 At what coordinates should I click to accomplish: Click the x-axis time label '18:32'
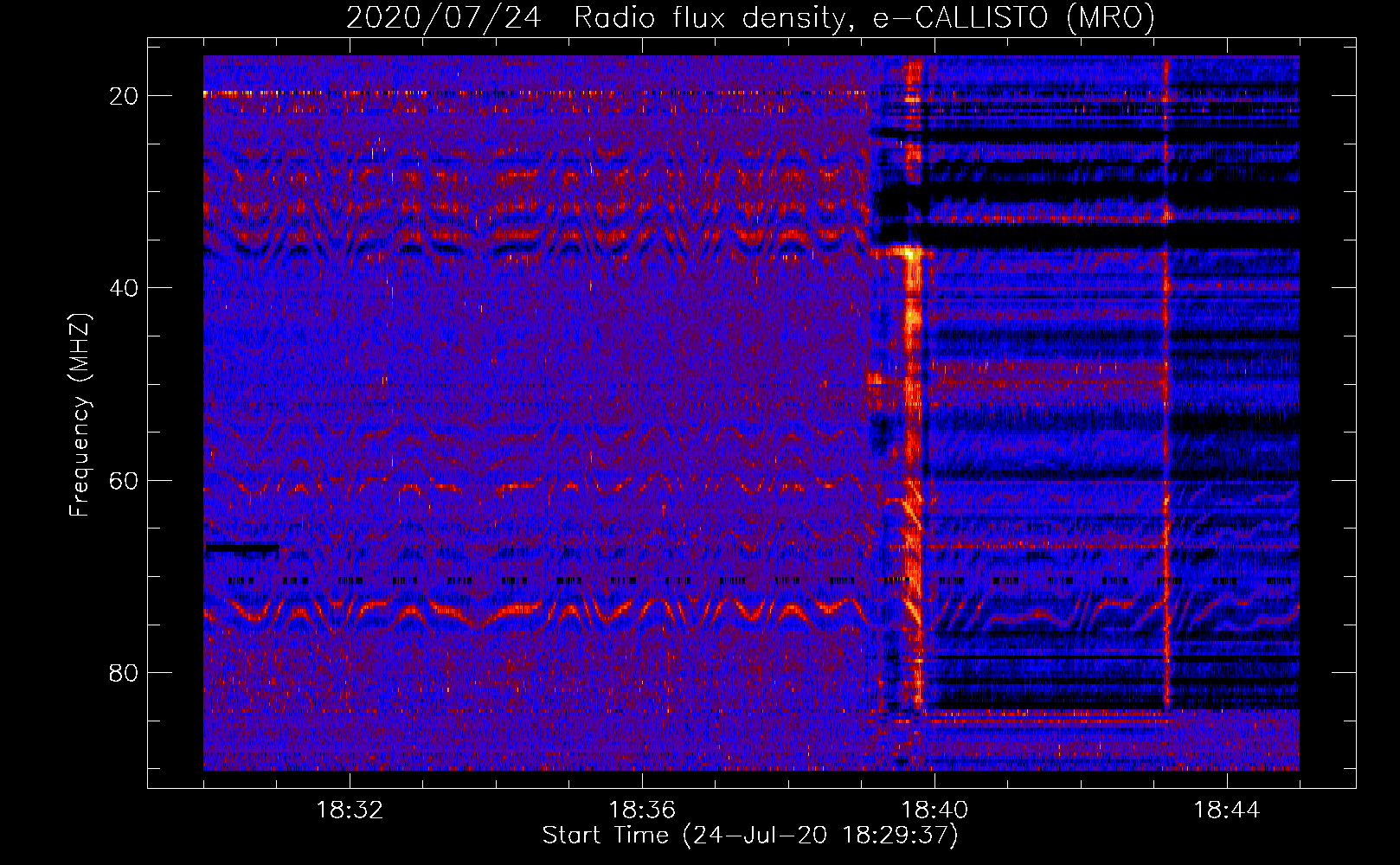[x=350, y=811]
